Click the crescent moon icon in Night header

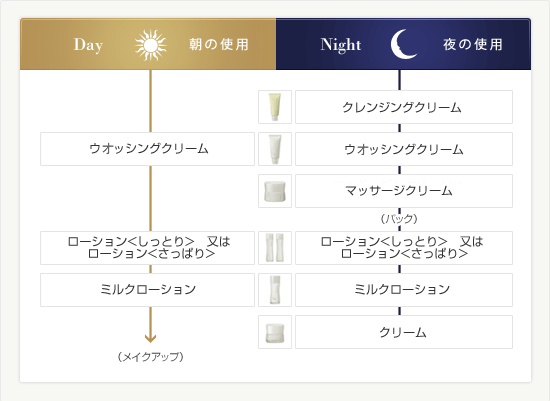(404, 44)
